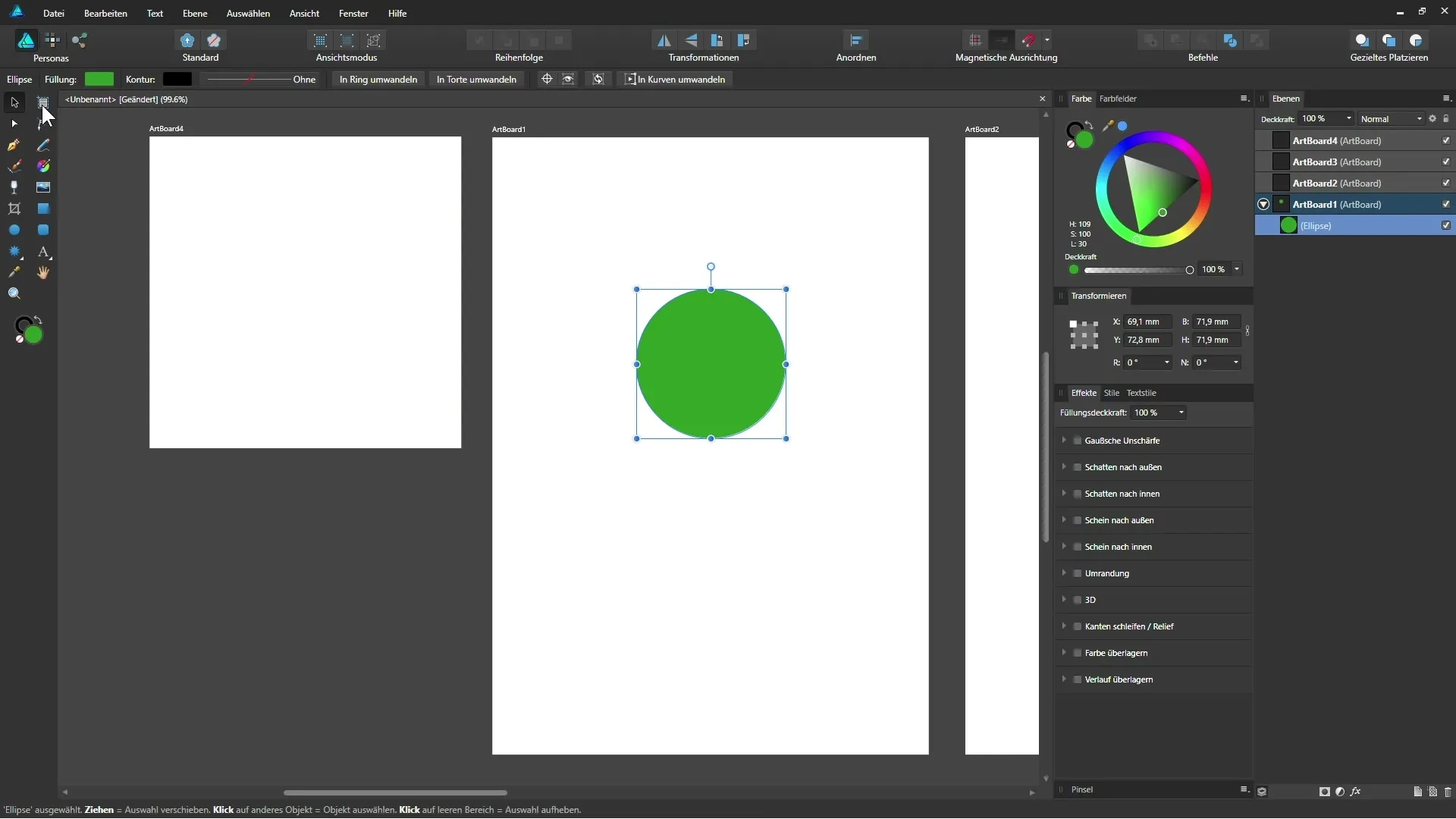1456x819 pixels.
Task: Open the Ebene menu
Action: (x=195, y=14)
